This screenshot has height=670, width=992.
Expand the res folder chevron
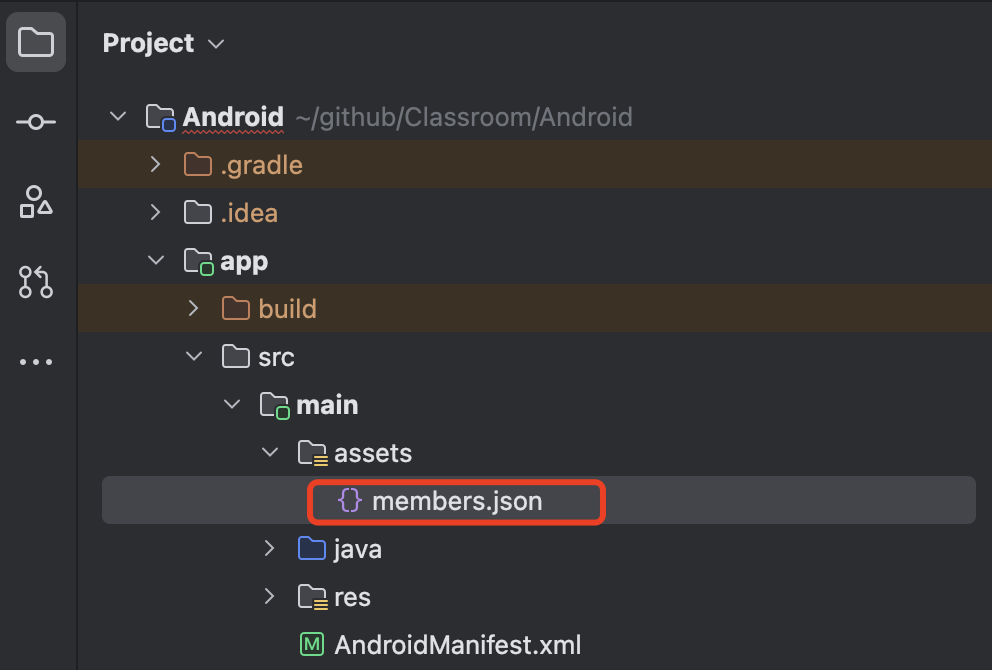pos(269,597)
